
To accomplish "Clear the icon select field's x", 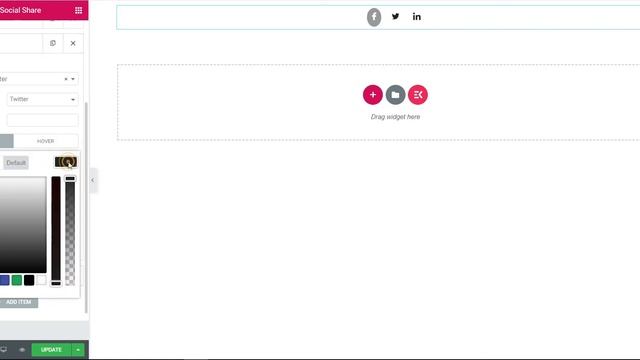I will click(x=66, y=79).
